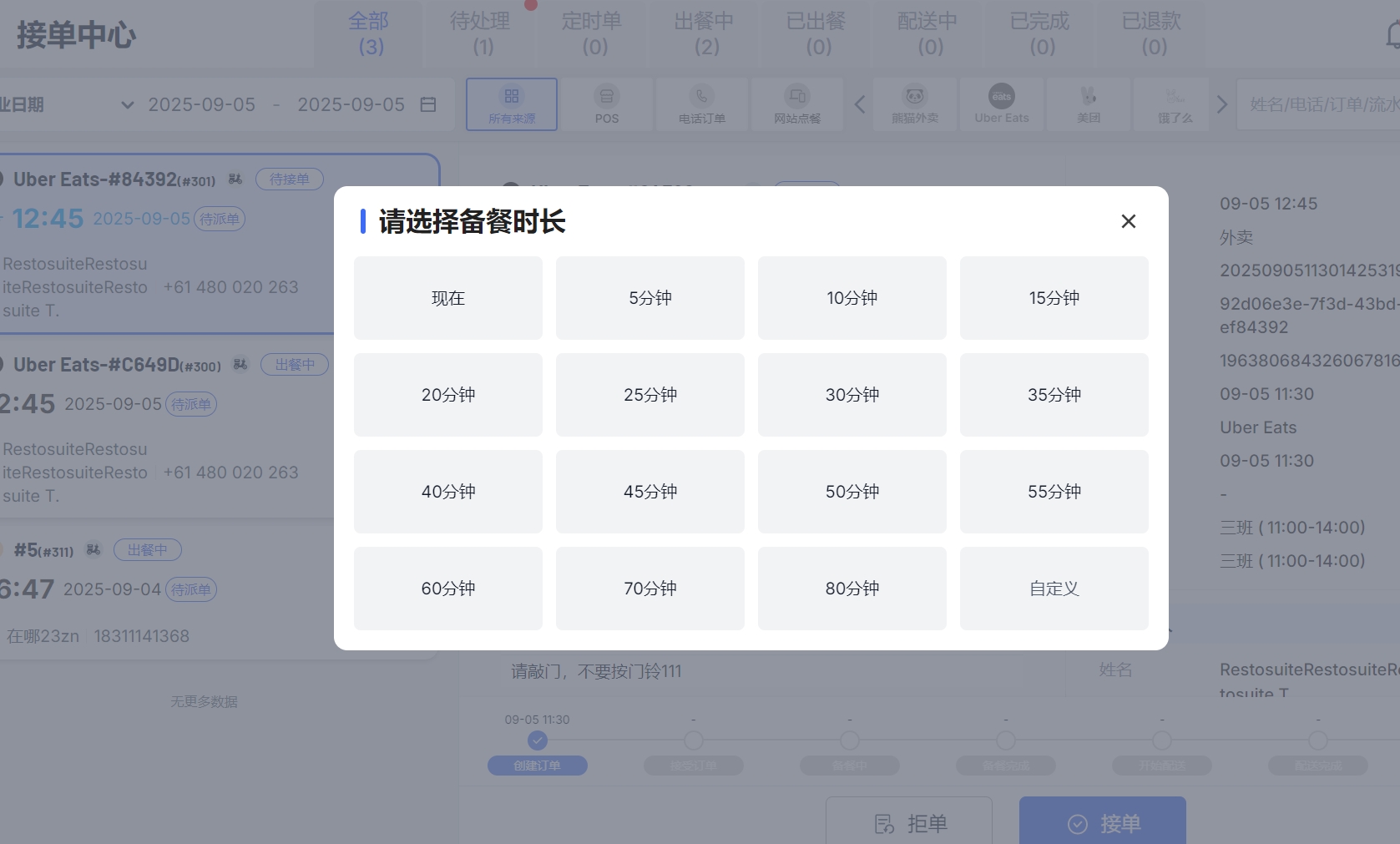The width and height of the screenshot is (1400, 844).
Task: Click the name/phone/order search field
Action: pos(1319,104)
